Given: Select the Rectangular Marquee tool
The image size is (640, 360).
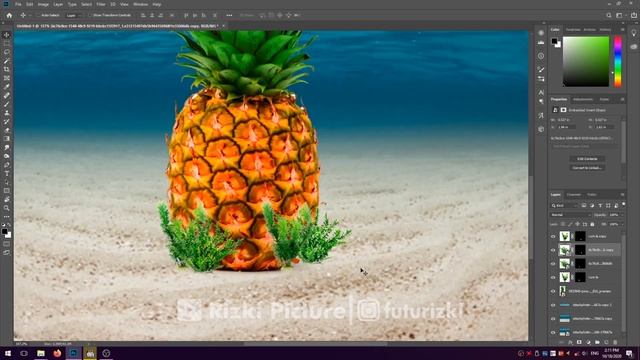Looking at the screenshot, I should [x=7, y=43].
